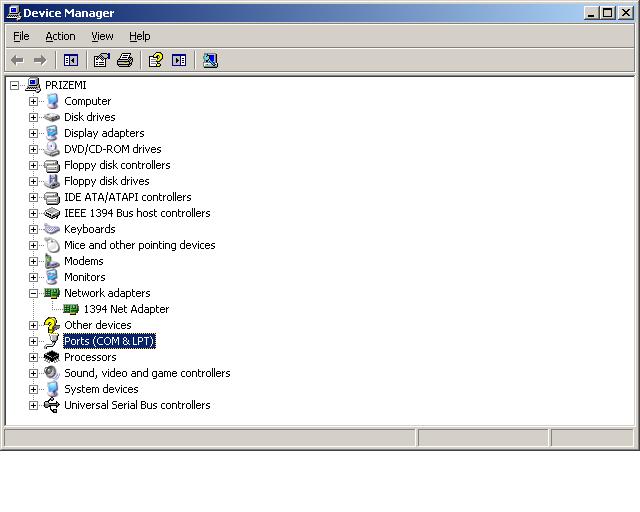Select IEEE 1394 Bus host controllers label
Viewport: 640px width, 512px height.
coord(137,213)
